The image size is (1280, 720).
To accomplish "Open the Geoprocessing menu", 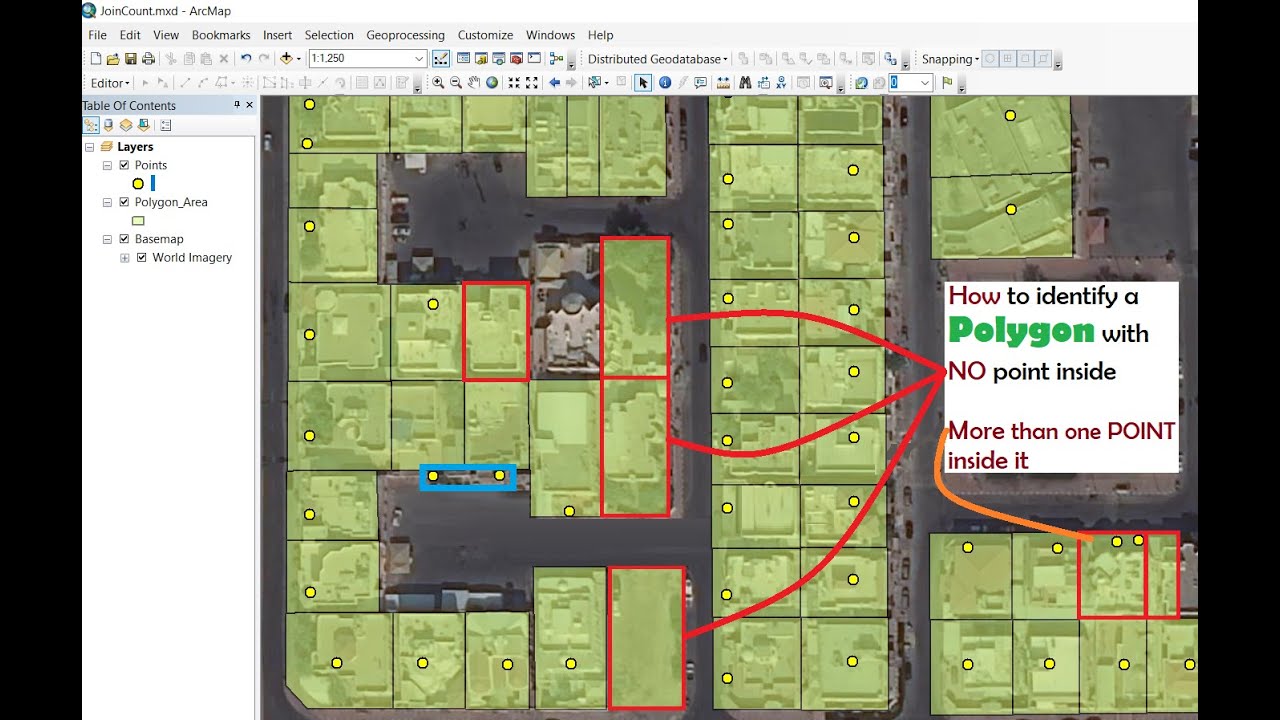I will coord(405,35).
